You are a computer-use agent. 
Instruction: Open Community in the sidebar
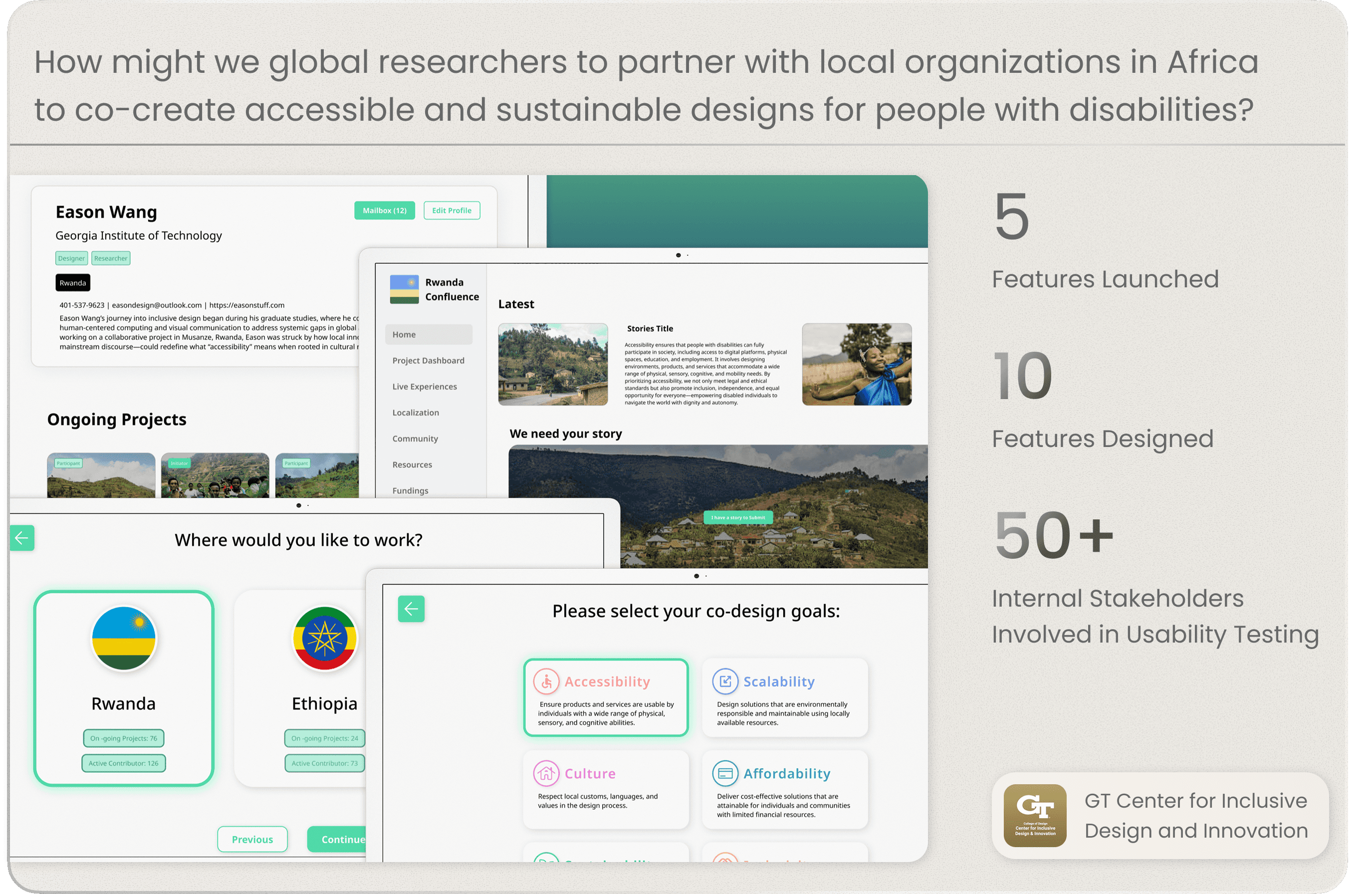[x=415, y=438]
